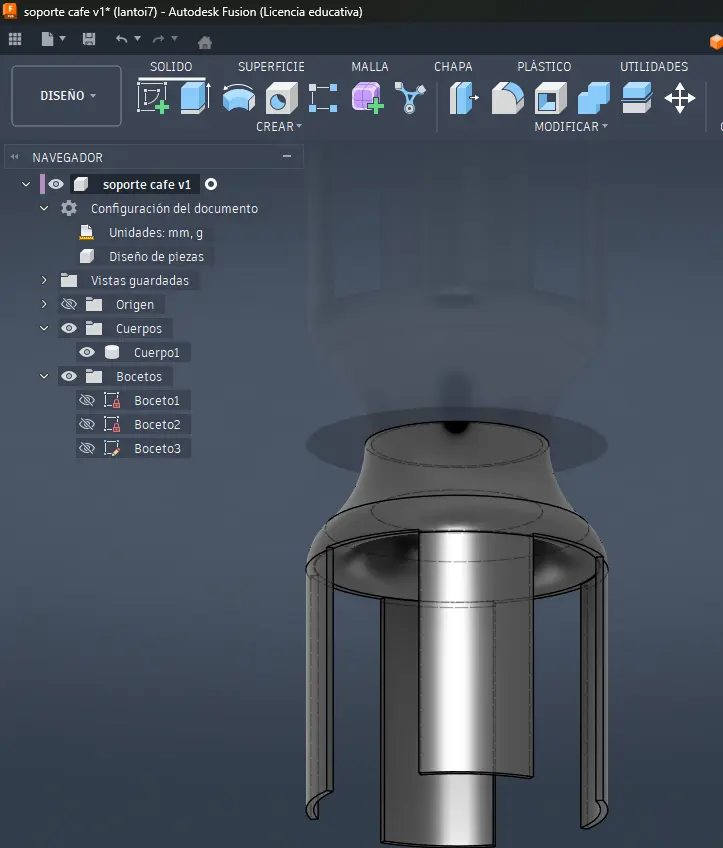Show the Boceto2 sketch
The image size is (723, 848).
[x=87, y=425]
